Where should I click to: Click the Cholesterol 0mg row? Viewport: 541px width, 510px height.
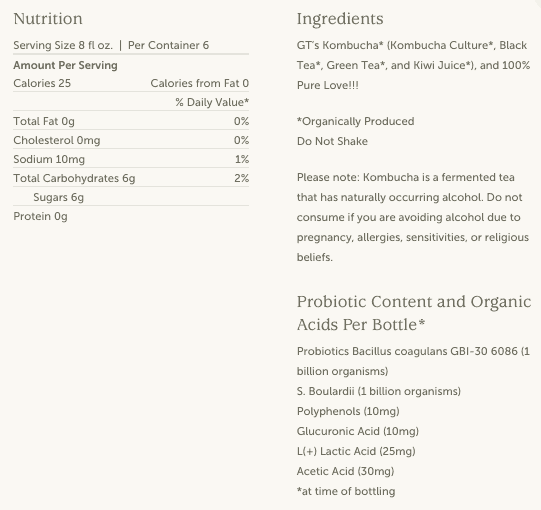point(131,140)
